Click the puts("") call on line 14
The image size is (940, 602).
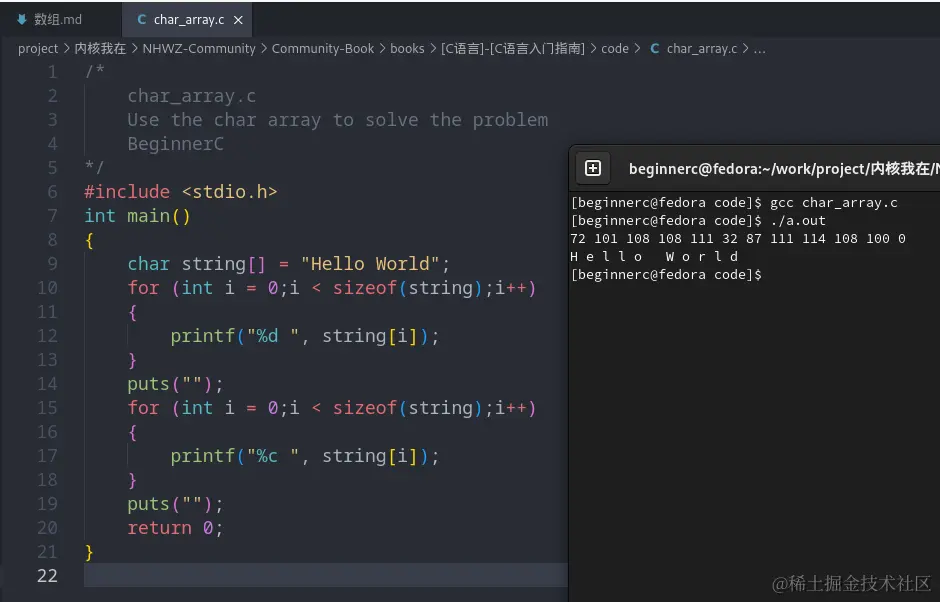[175, 384]
